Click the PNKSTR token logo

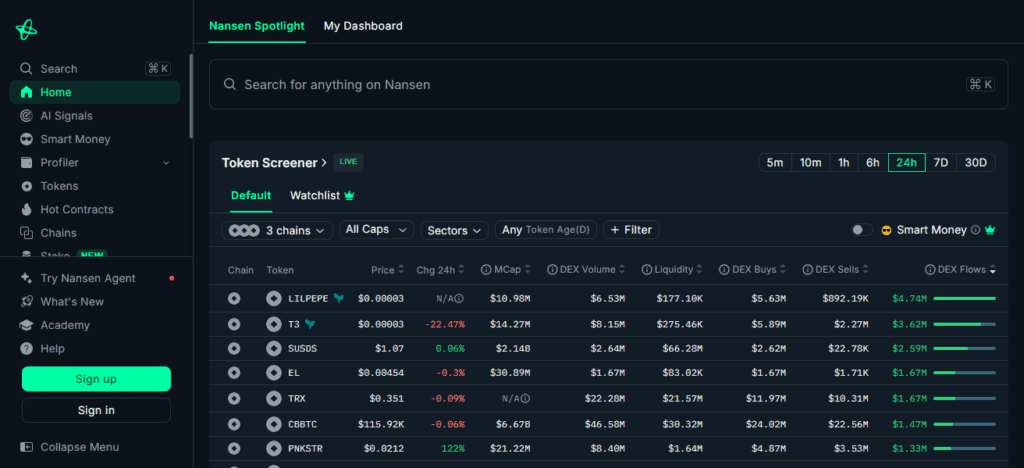(x=274, y=448)
